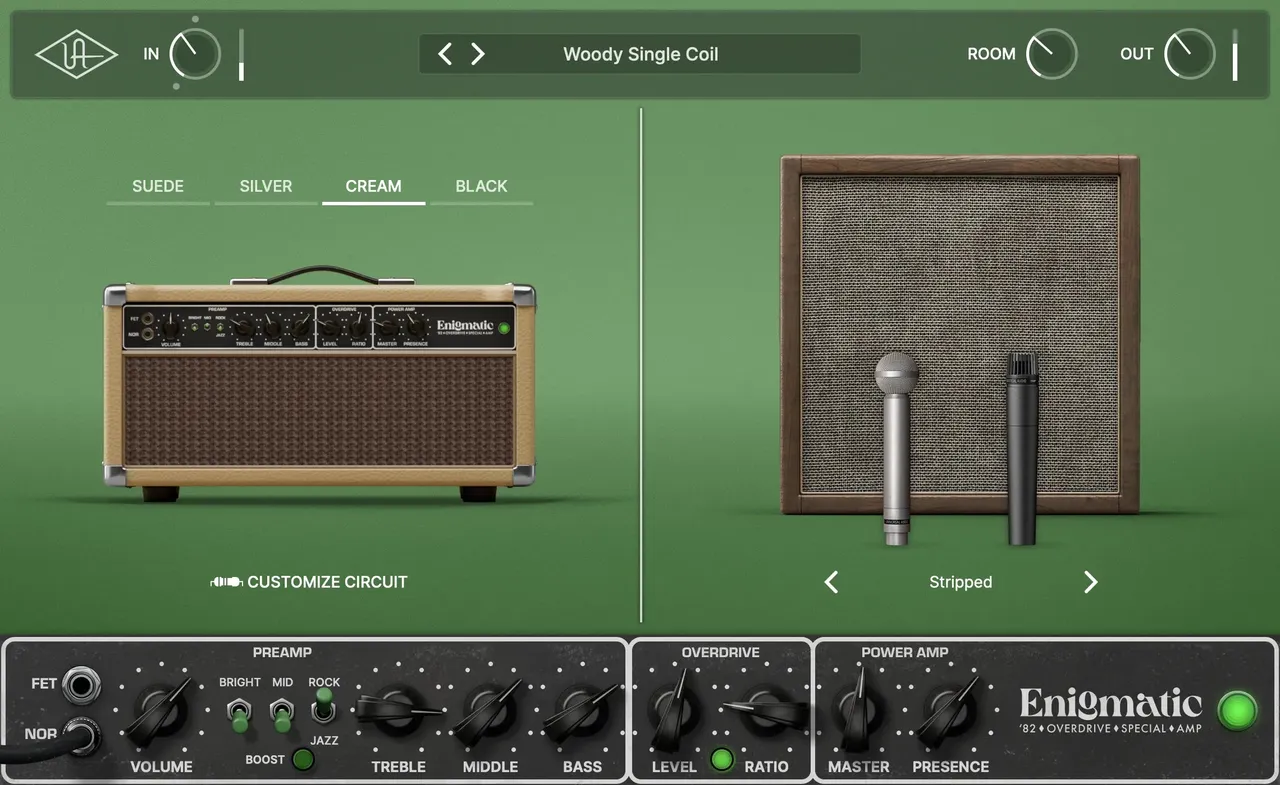Click the MIDDLE knob
This screenshot has height=785, width=1280.
tap(490, 712)
